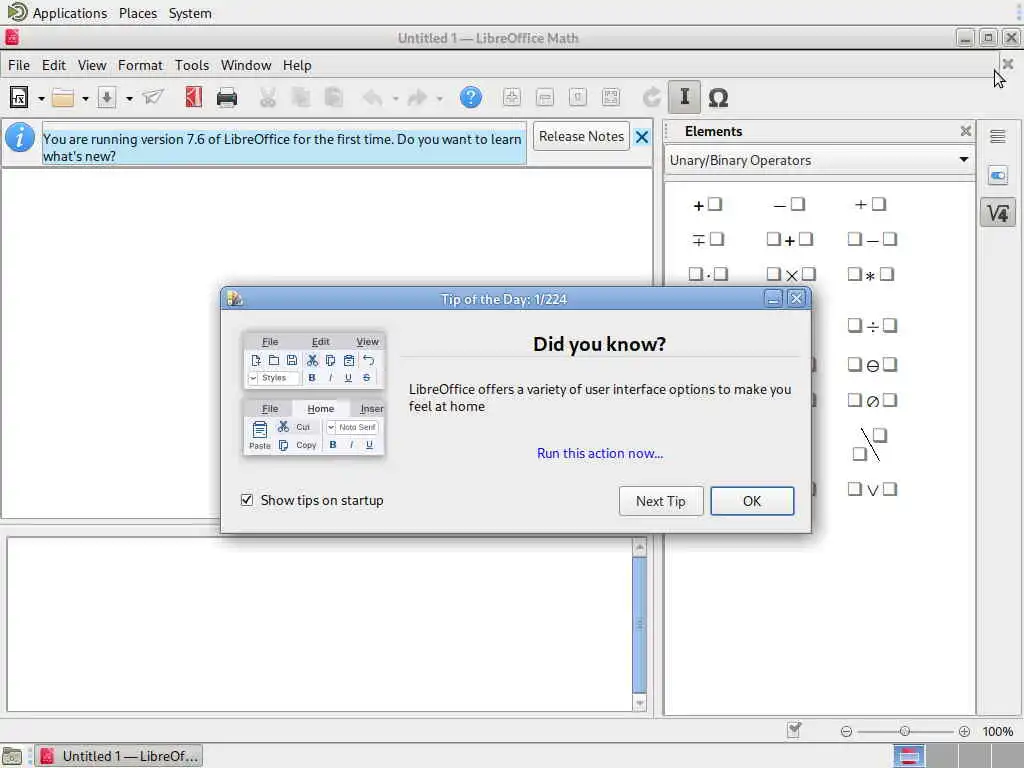Image resolution: width=1024 pixels, height=768 pixels.
Task: Click the Undo arrow icon
Action: click(373, 97)
